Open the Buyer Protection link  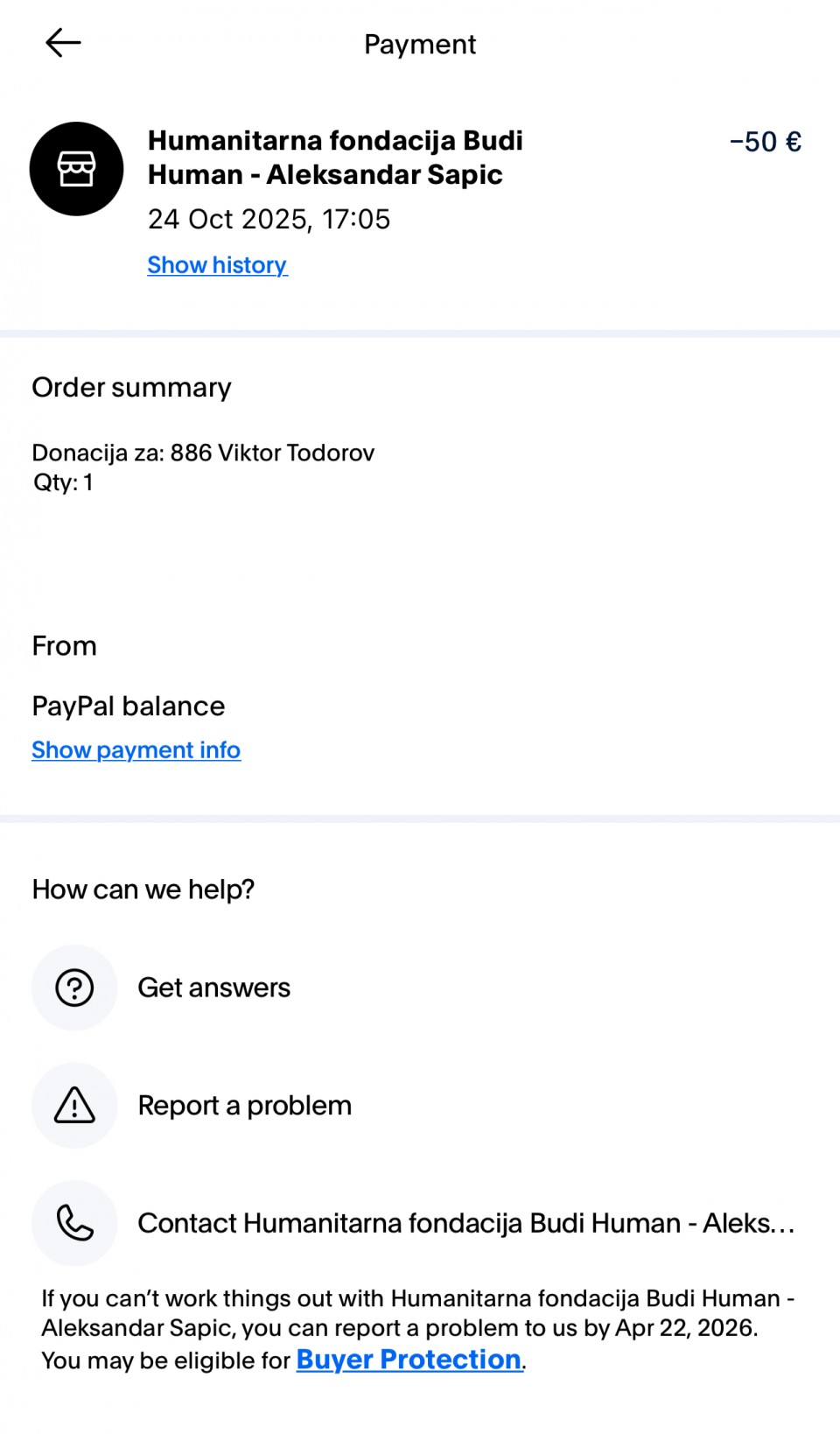pos(409,1360)
